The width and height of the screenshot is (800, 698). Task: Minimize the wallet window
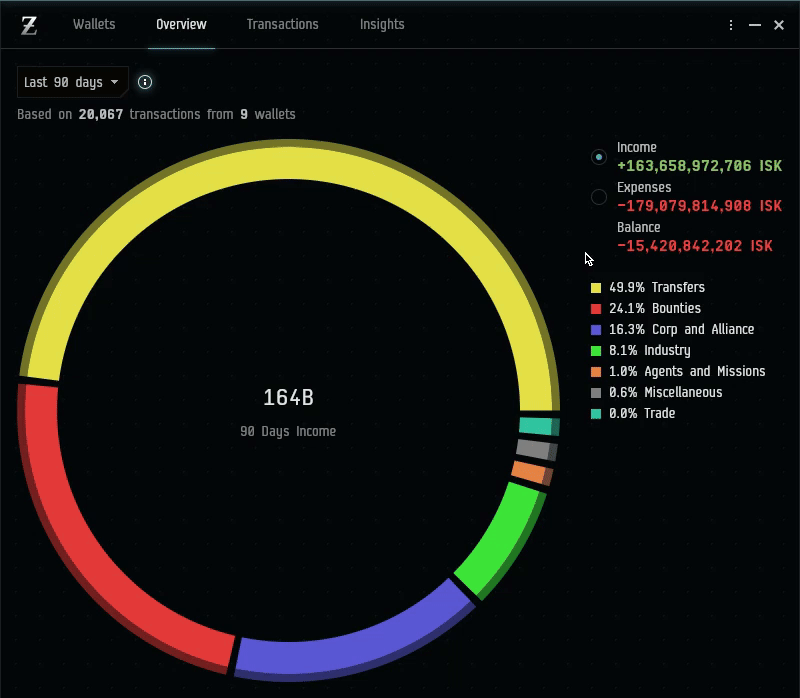(x=755, y=25)
